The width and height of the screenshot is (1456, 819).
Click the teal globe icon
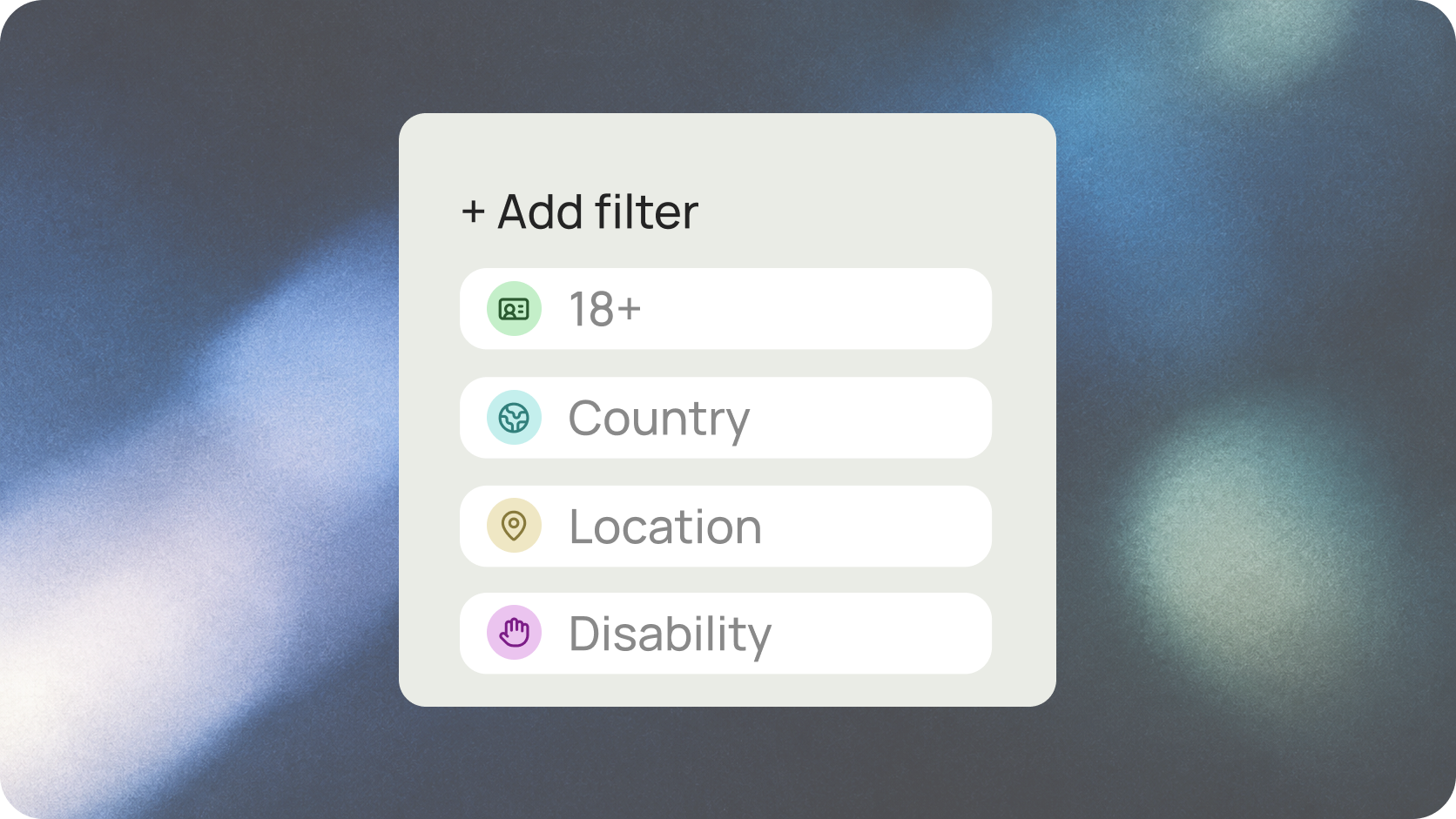point(514,418)
